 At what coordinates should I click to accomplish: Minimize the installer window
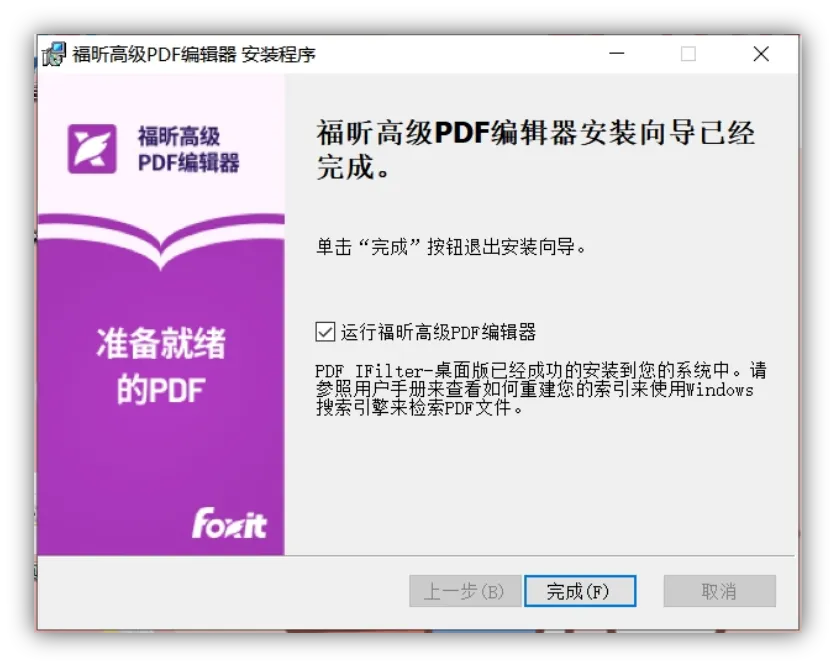[617, 54]
